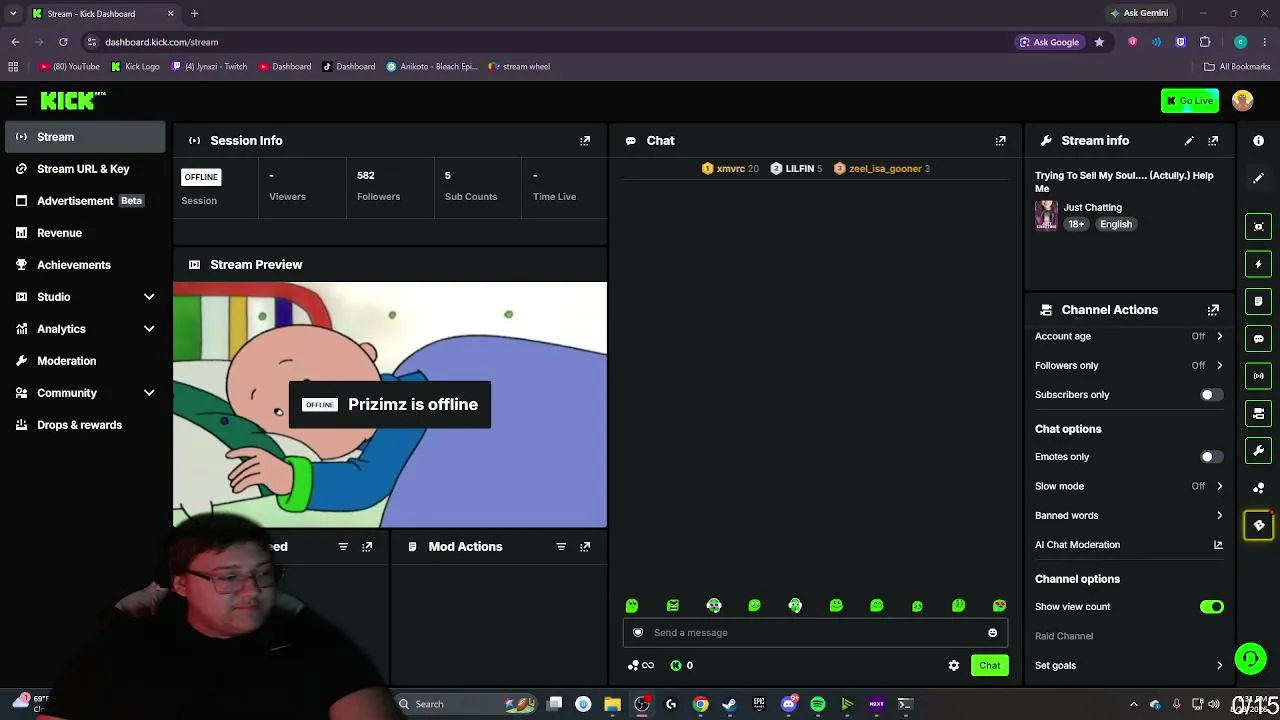The image size is (1280, 720).
Task: Bookmark this page with the star icon
Action: pos(1099,42)
